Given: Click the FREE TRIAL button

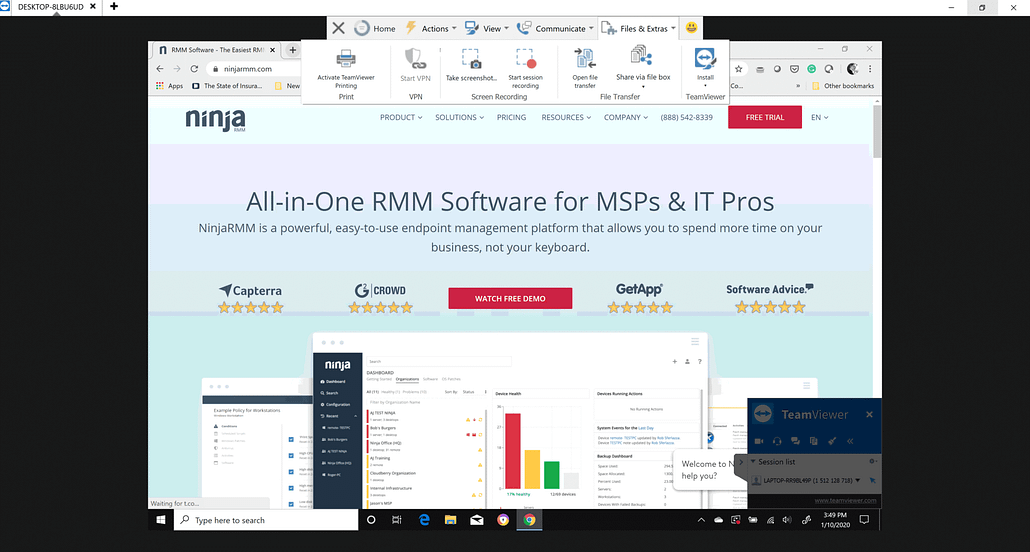Looking at the screenshot, I should pyautogui.click(x=765, y=117).
